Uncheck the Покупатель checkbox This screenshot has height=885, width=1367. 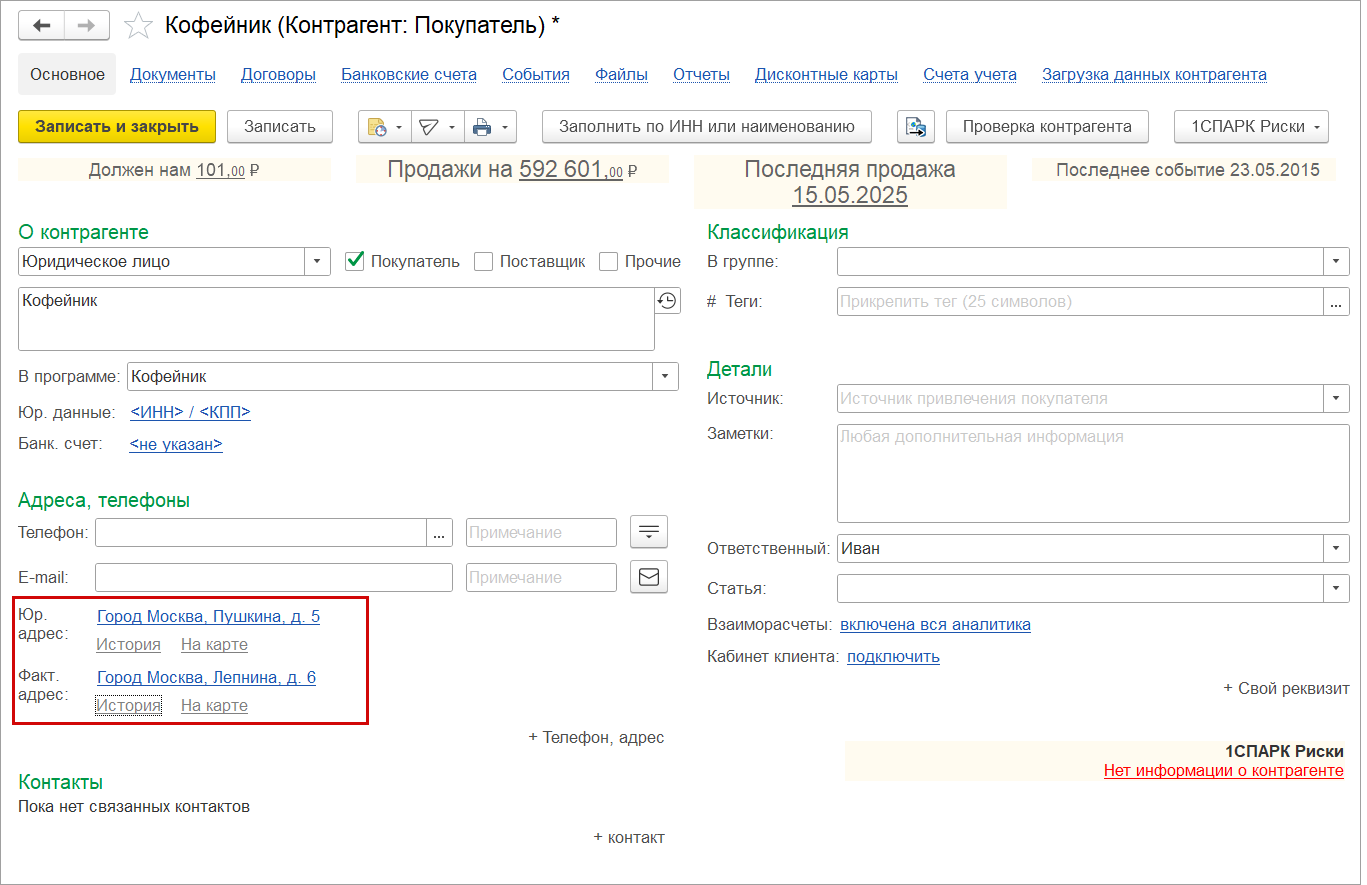(354, 261)
